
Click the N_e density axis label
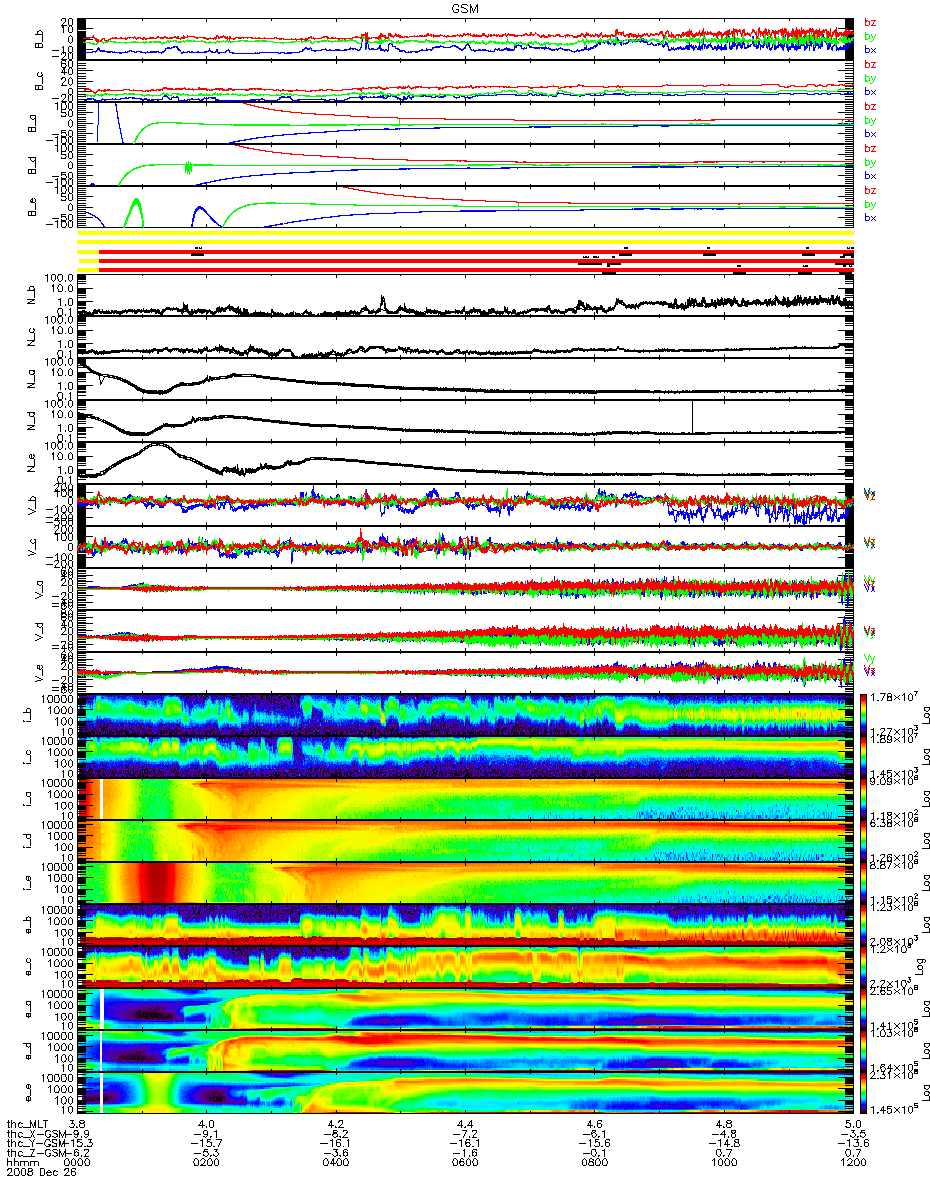click(x=31, y=463)
